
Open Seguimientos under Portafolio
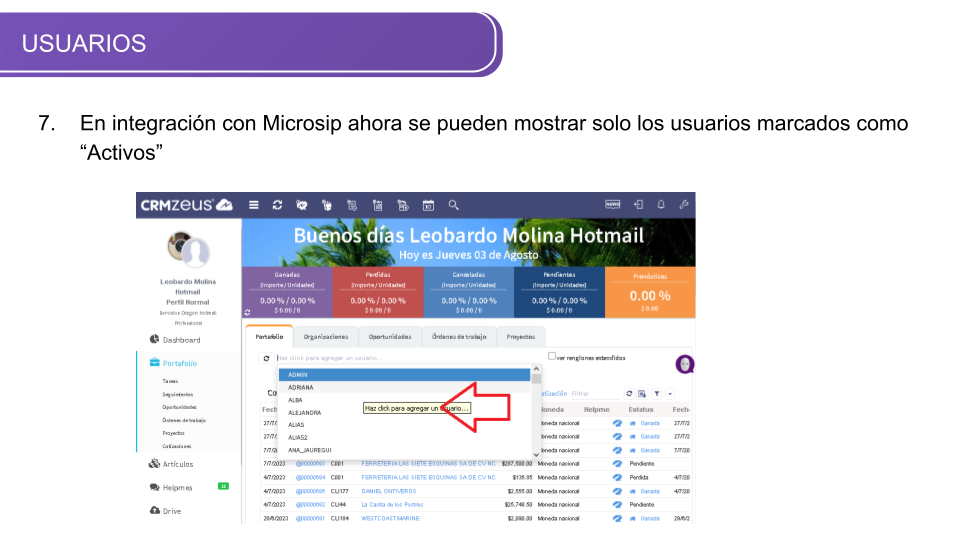tap(178, 394)
